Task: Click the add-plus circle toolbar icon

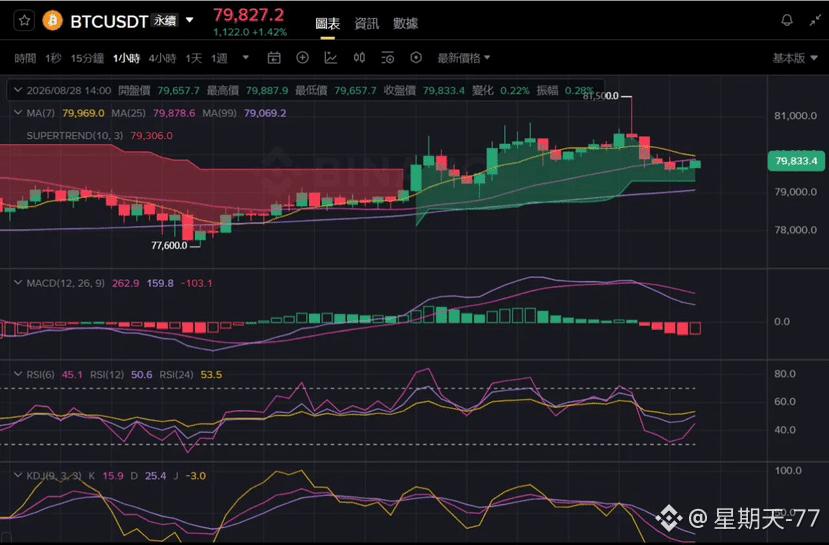Action: [302, 58]
